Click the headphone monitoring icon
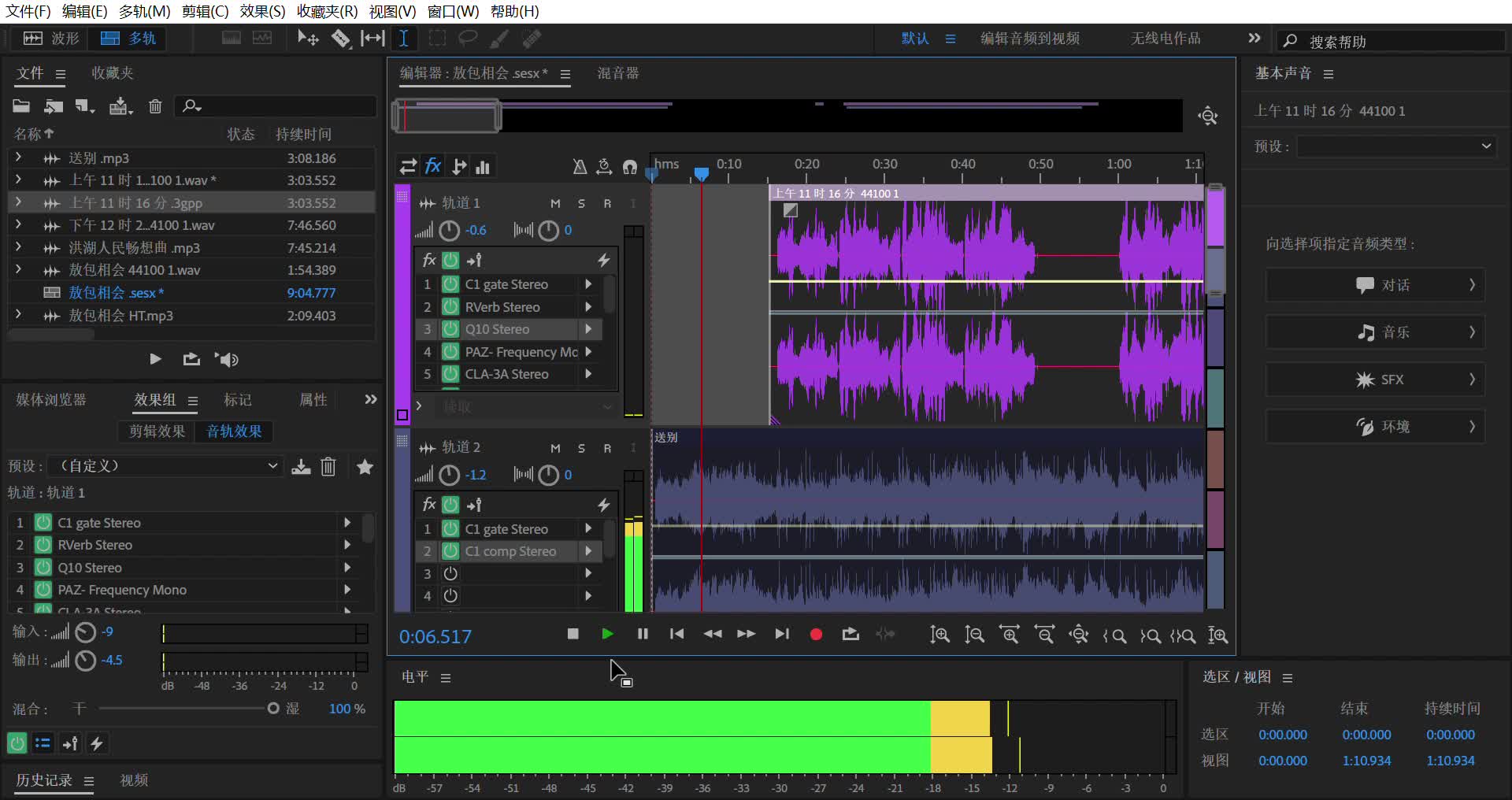 (x=630, y=166)
